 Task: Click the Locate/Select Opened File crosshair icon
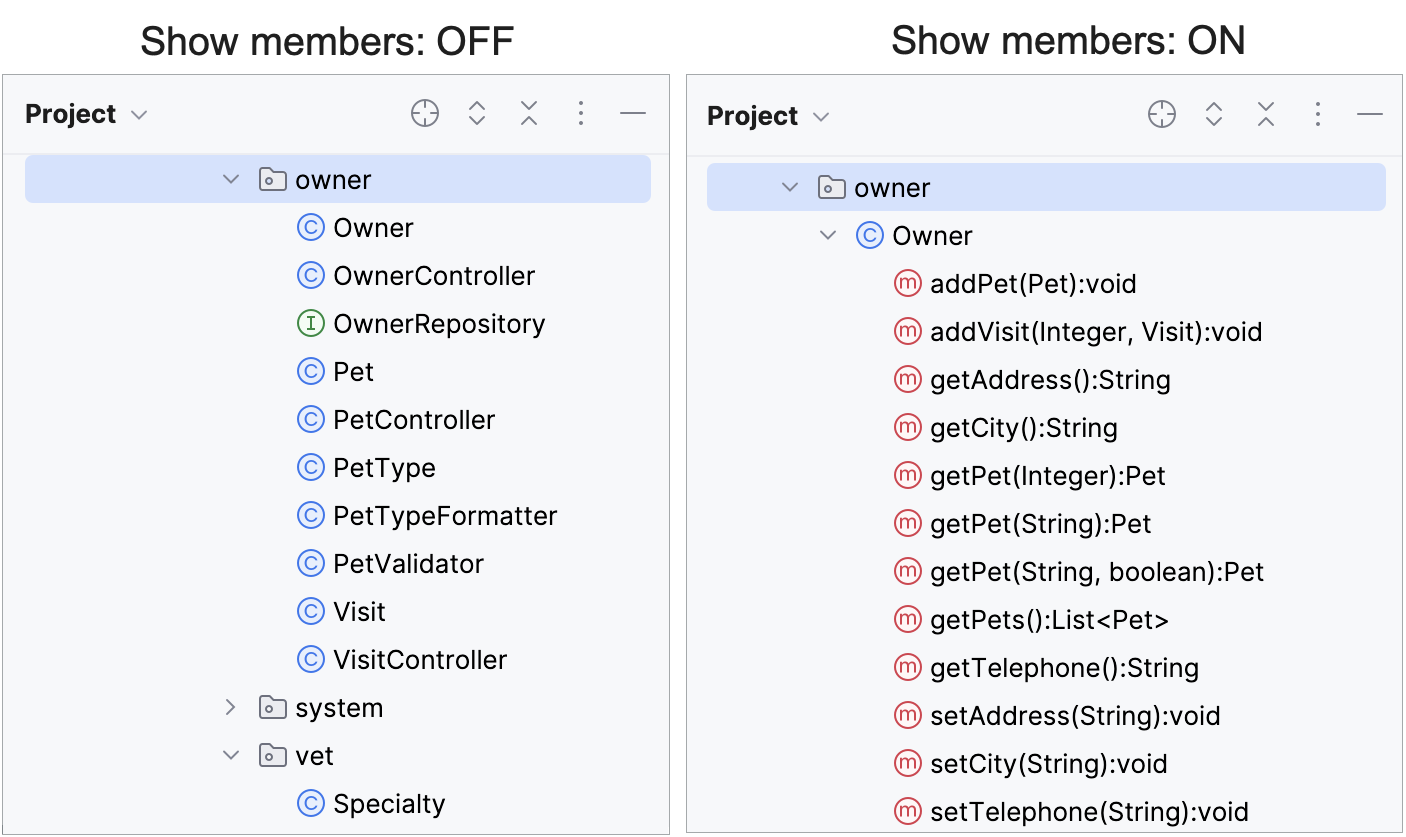pos(424,113)
